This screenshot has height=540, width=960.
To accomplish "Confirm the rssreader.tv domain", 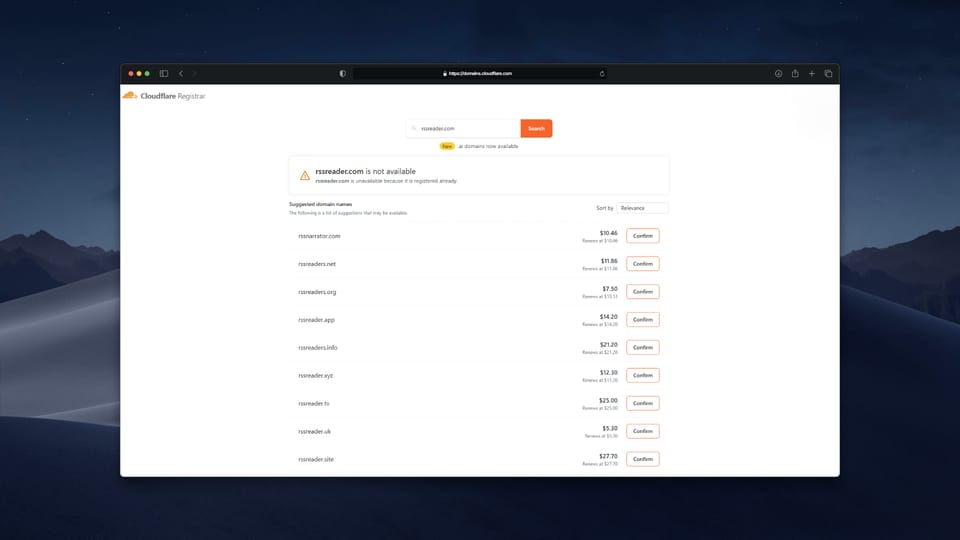I will 643,403.
